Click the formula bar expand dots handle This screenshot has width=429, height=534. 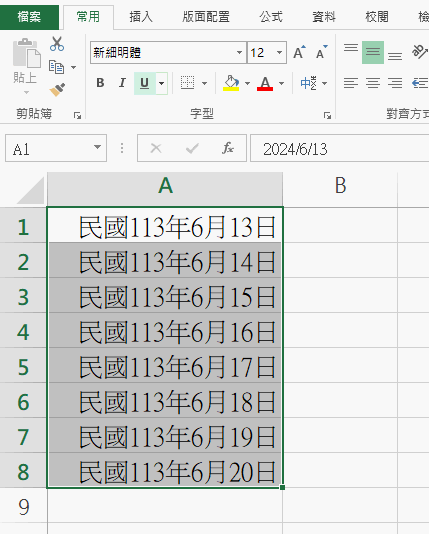point(122,148)
